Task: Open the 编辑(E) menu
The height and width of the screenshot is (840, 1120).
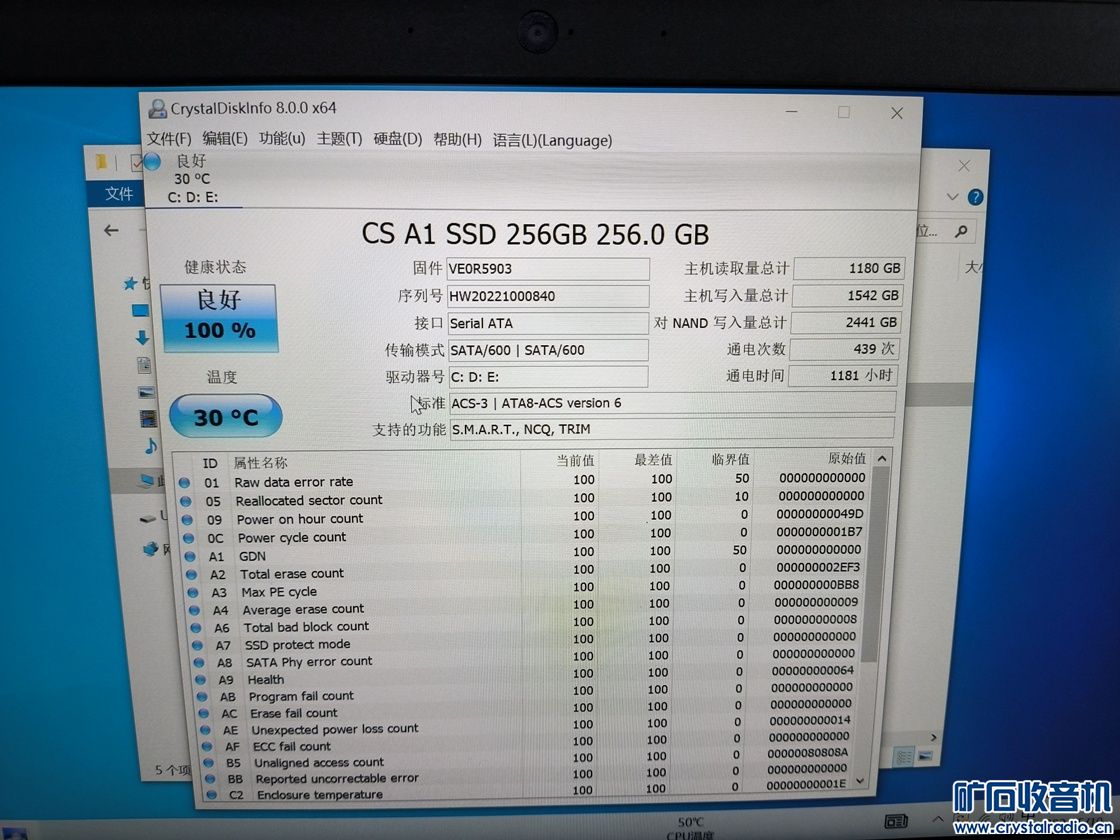Action: pyautogui.click(x=224, y=139)
